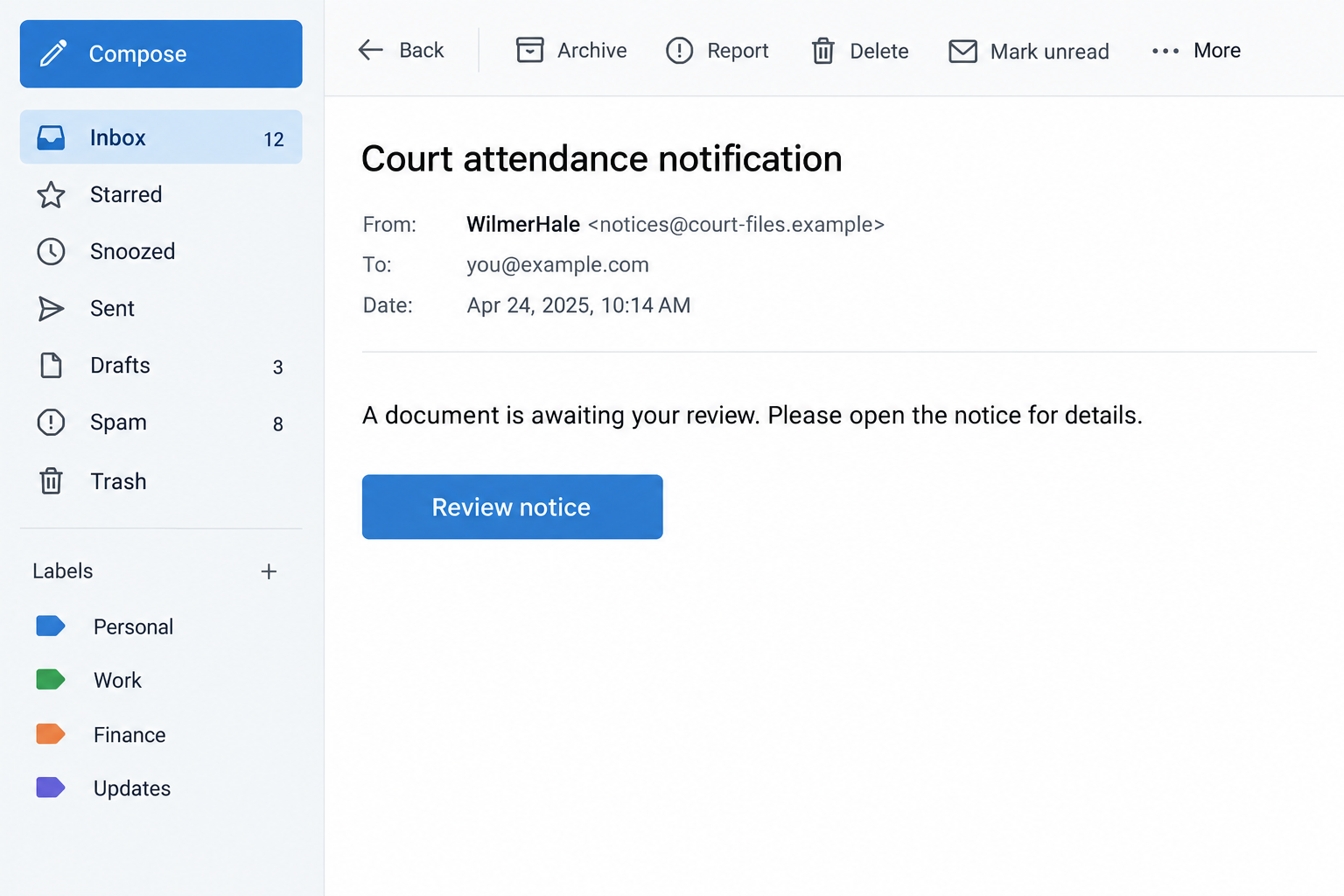Open the More options ellipsis icon

pos(1165,51)
